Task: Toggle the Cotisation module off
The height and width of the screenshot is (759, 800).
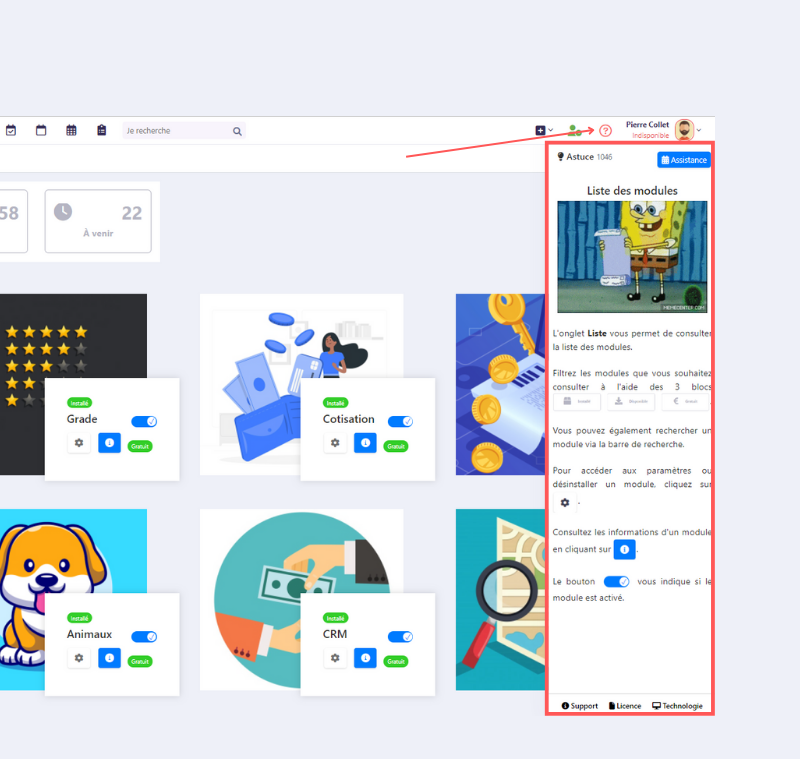Action: (x=399, y=421)
